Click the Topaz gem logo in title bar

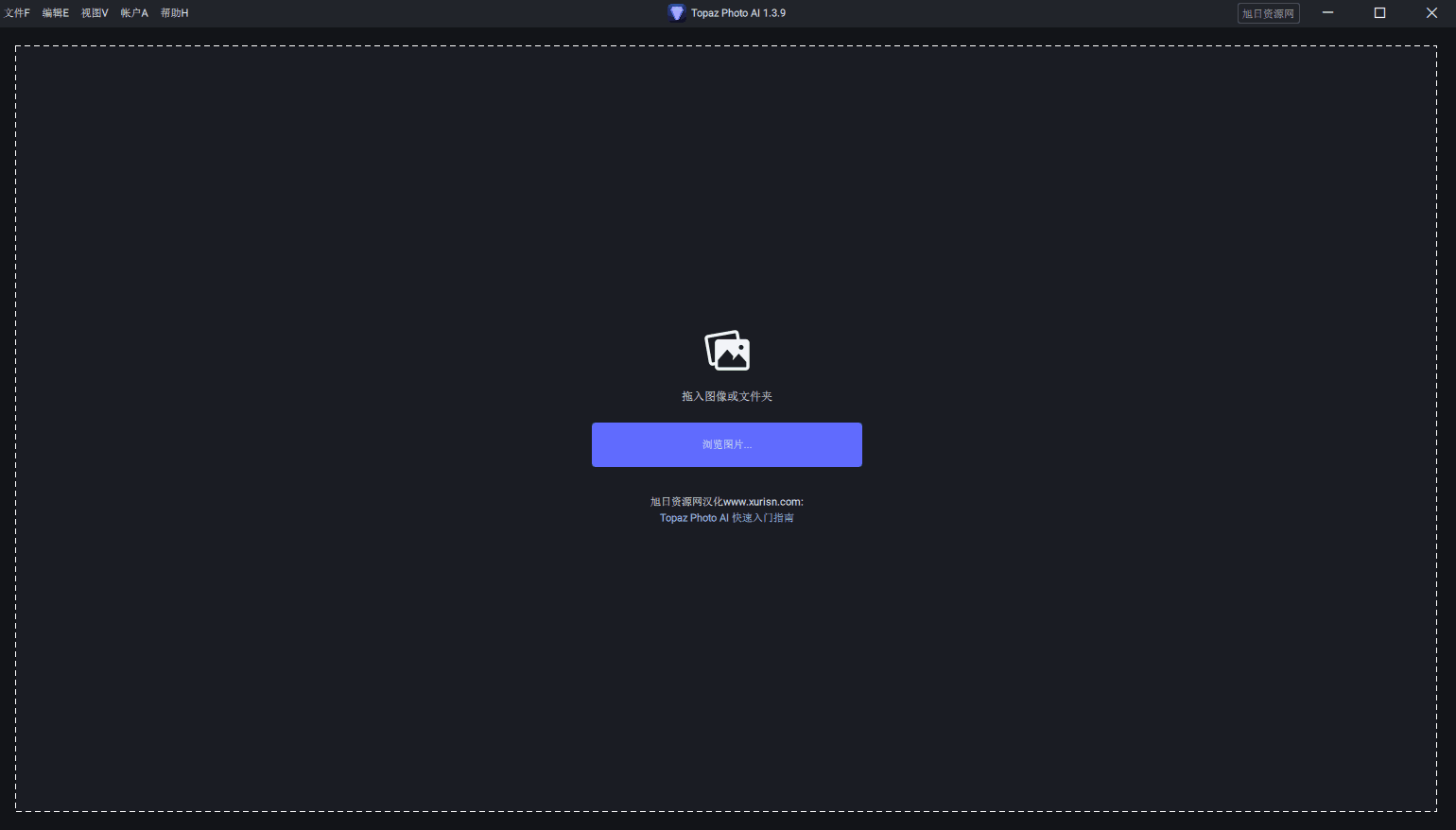pyautogui.click(x=676, y=13)
